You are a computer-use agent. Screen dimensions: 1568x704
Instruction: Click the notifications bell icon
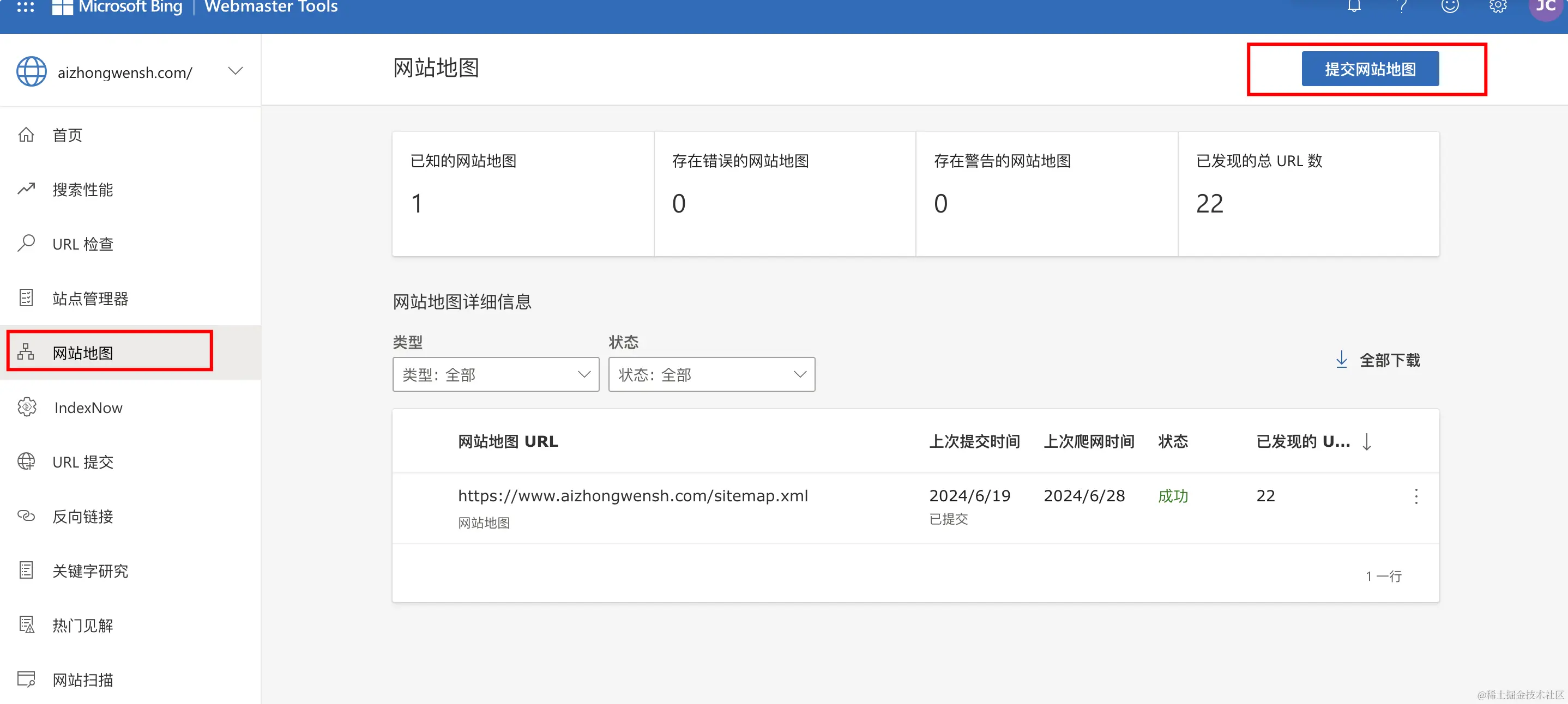tap(1353, 7)
